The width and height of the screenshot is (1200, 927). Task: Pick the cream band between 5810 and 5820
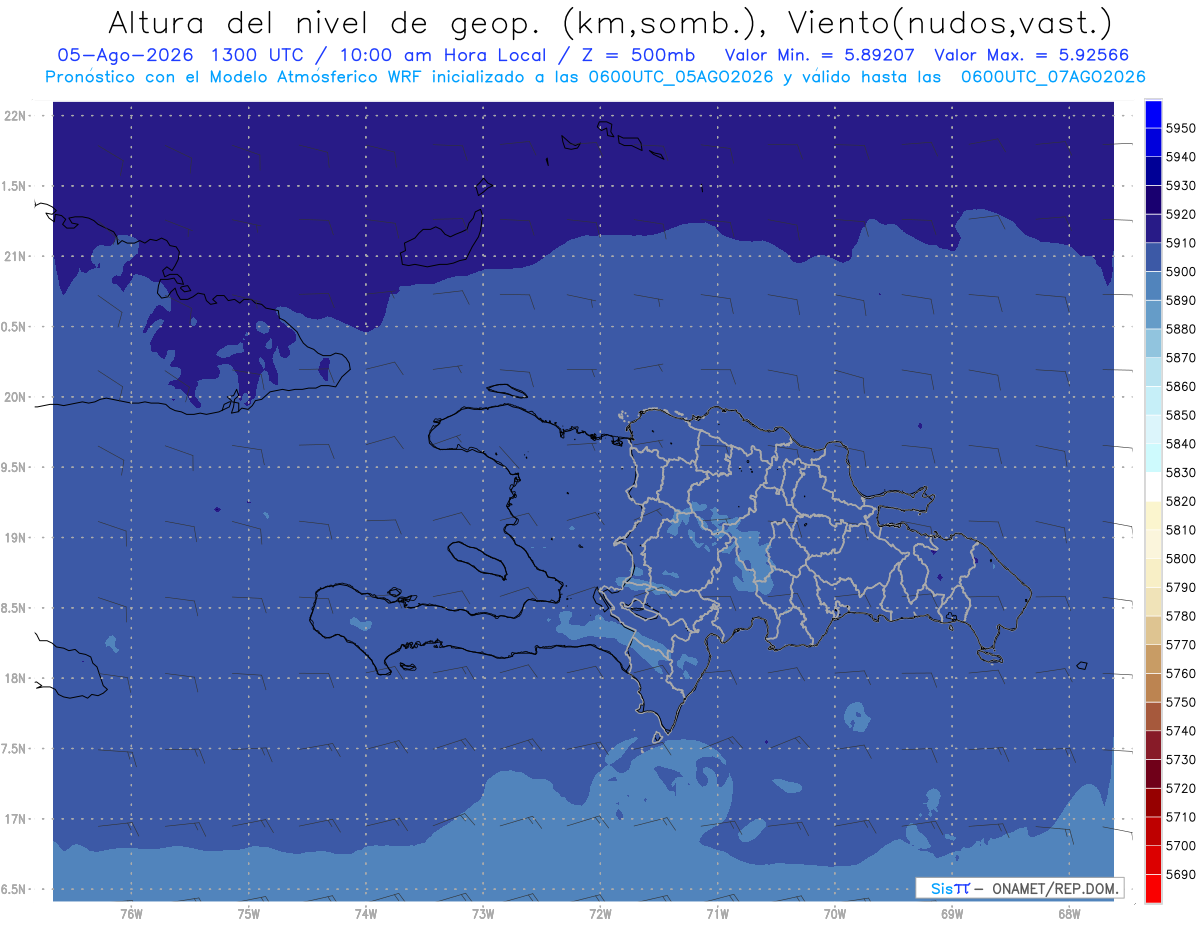(x=1152, y=515)
